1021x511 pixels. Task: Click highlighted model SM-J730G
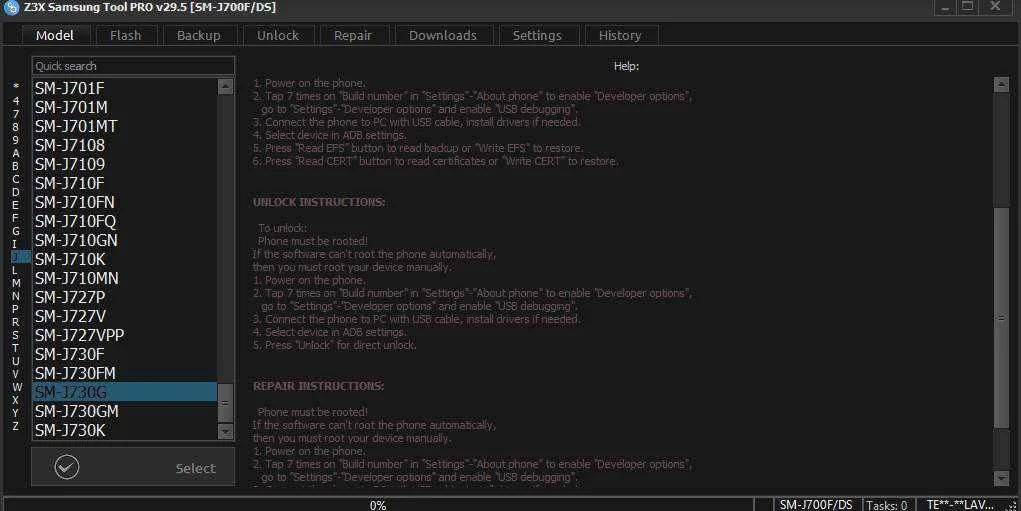(124, 392)
